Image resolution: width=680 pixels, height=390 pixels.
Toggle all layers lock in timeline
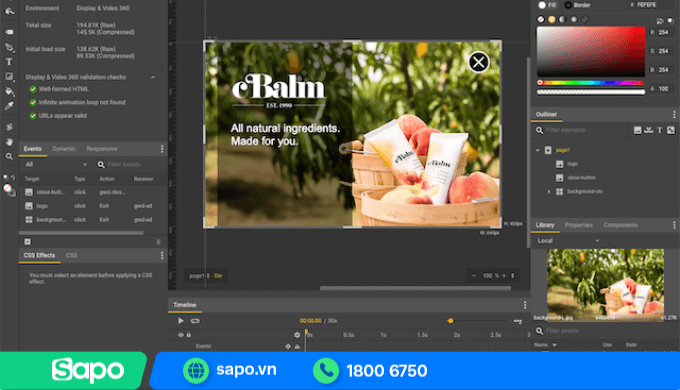[x=189, y=335]
